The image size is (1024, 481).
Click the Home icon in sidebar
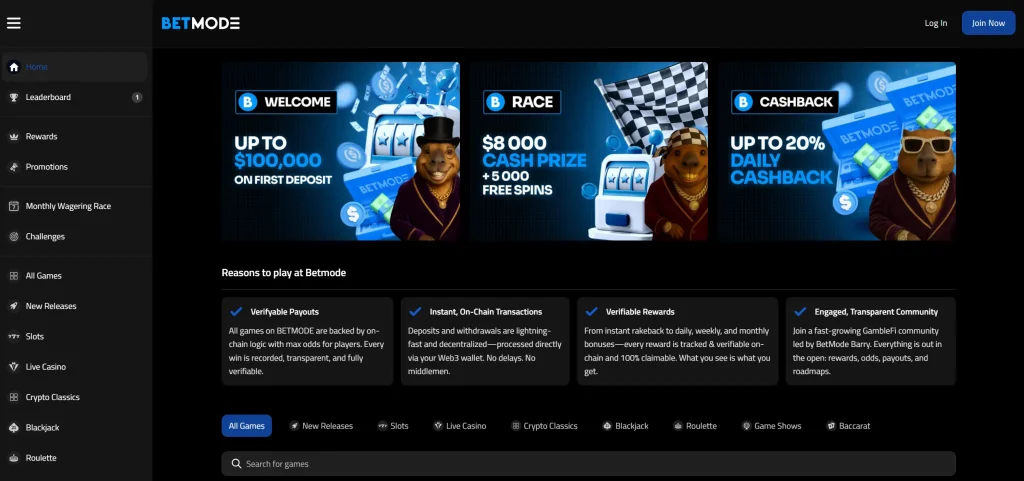[14, 67]
